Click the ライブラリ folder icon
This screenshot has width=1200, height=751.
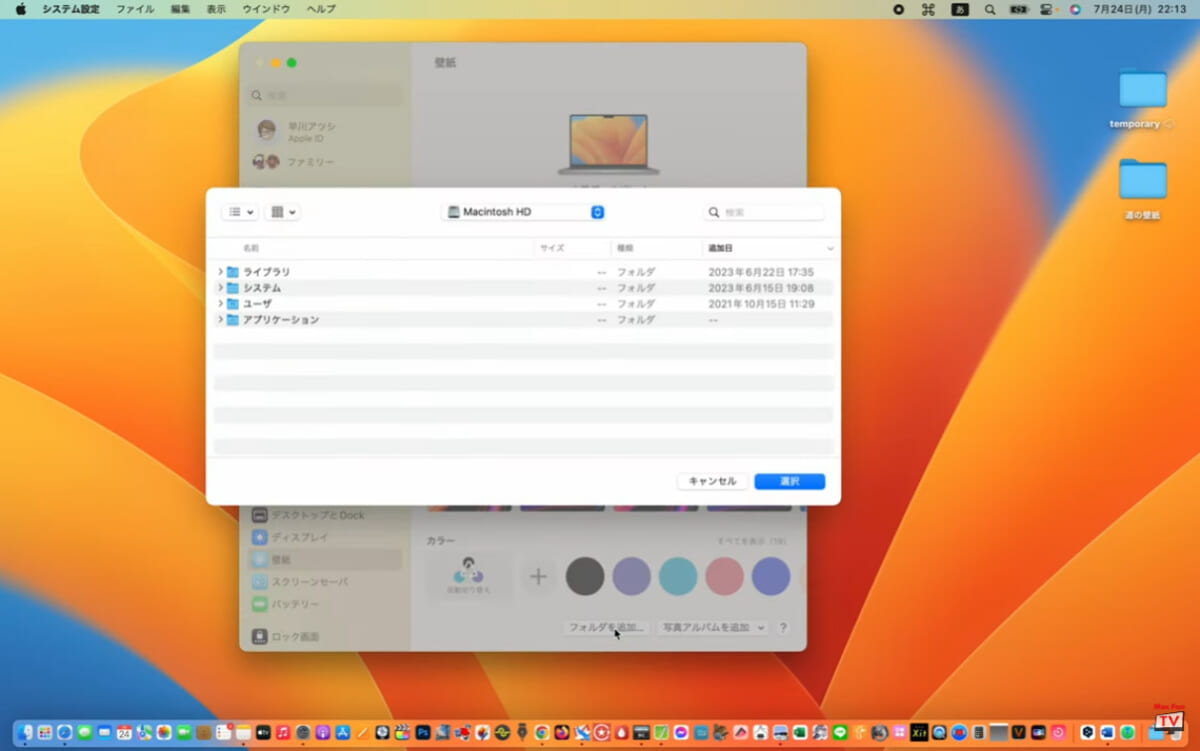point(233,272)
